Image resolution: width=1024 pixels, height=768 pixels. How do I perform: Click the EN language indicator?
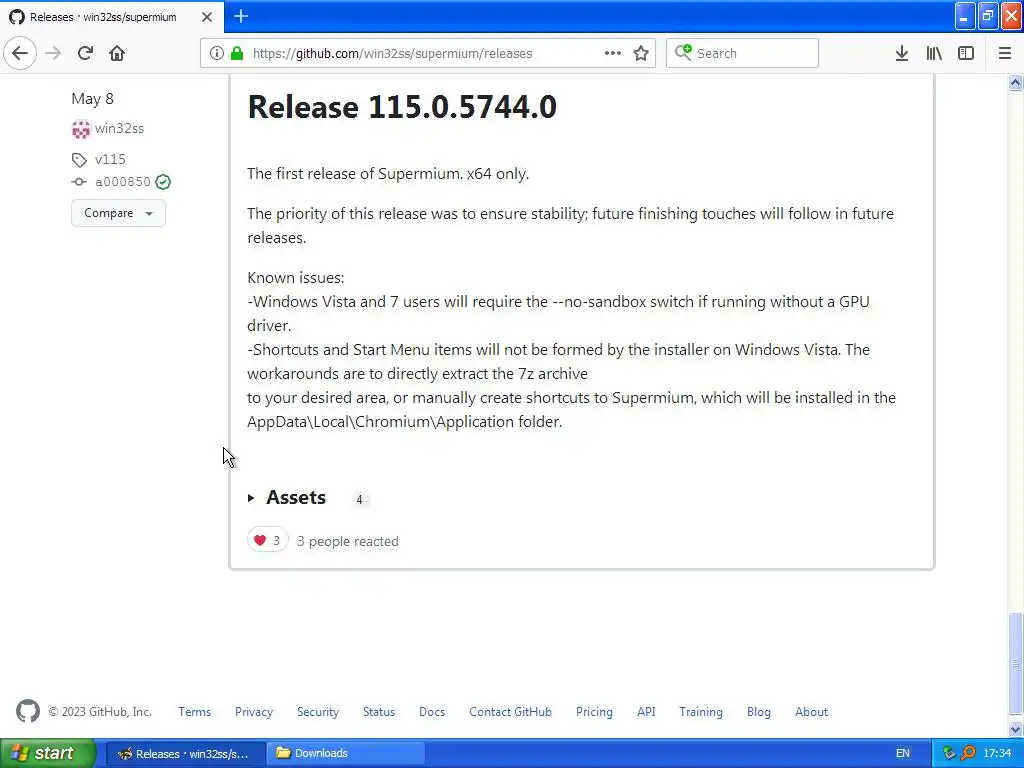click(903, 753)
